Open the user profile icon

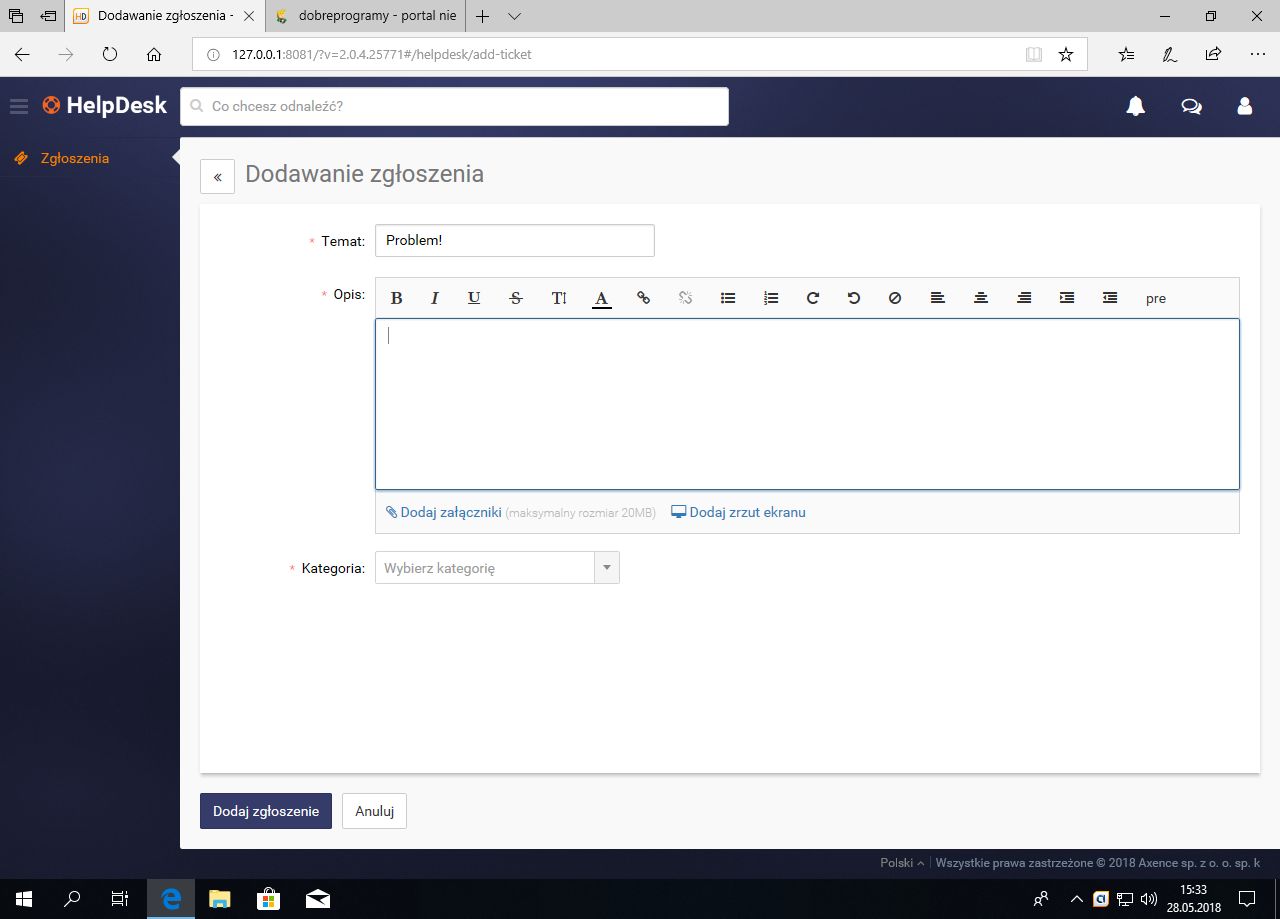point(1244,105)
